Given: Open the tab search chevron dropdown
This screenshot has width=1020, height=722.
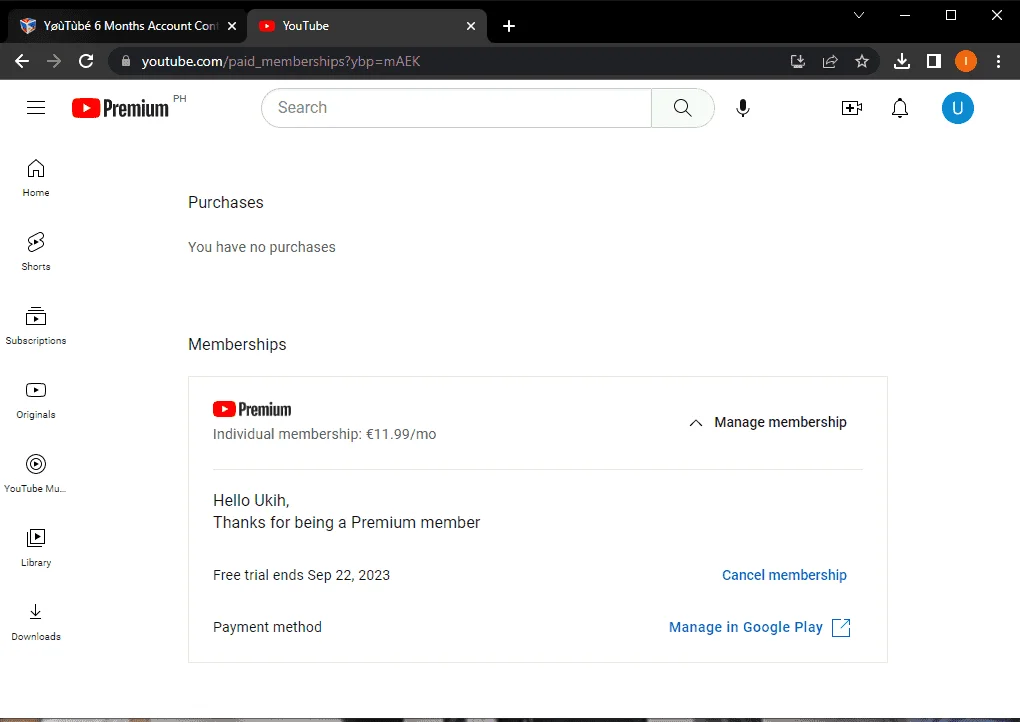Looking at the screenshot, I should pos(859,15).
